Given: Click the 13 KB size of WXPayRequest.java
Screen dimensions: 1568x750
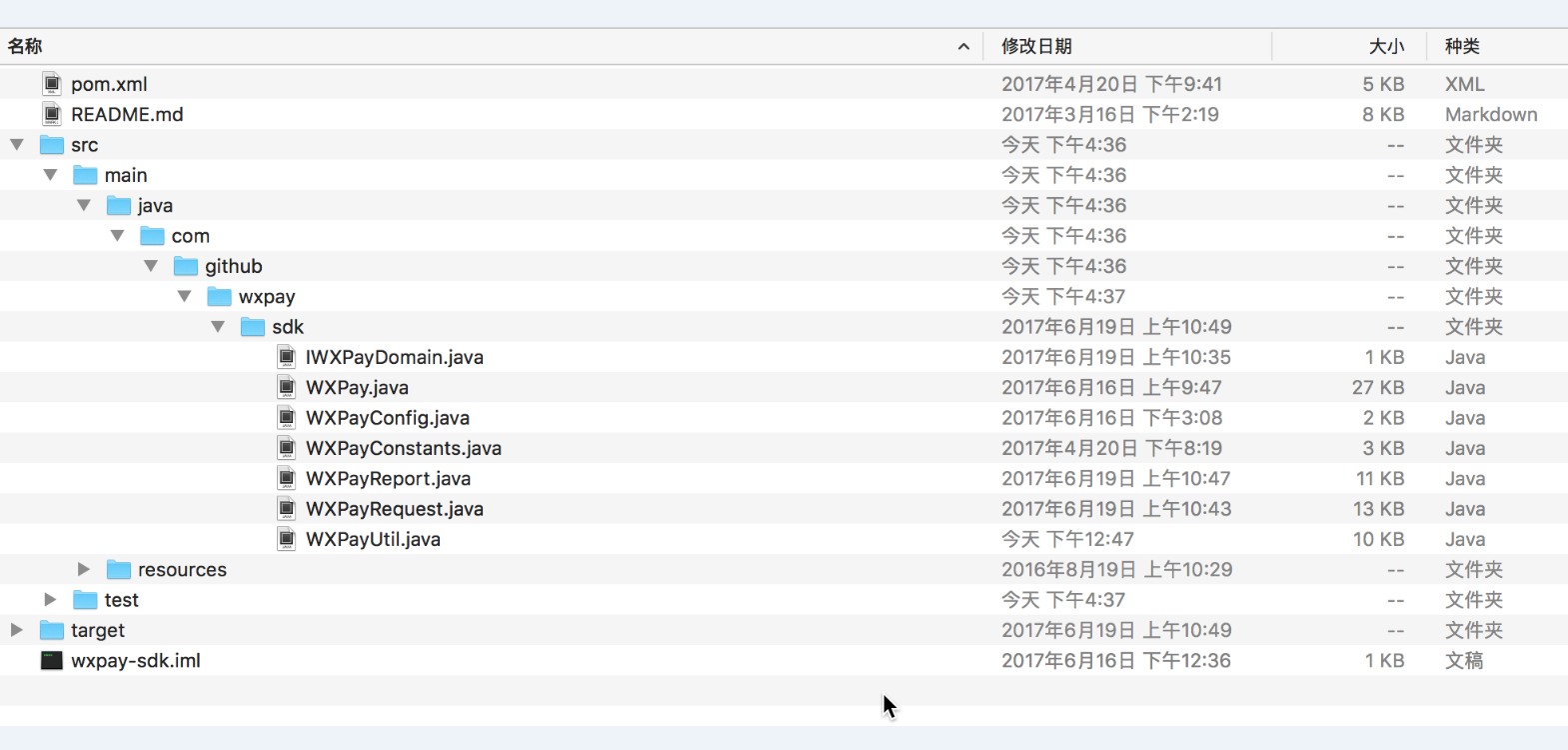Looking at the screenshot, I should pos(1379,509).
